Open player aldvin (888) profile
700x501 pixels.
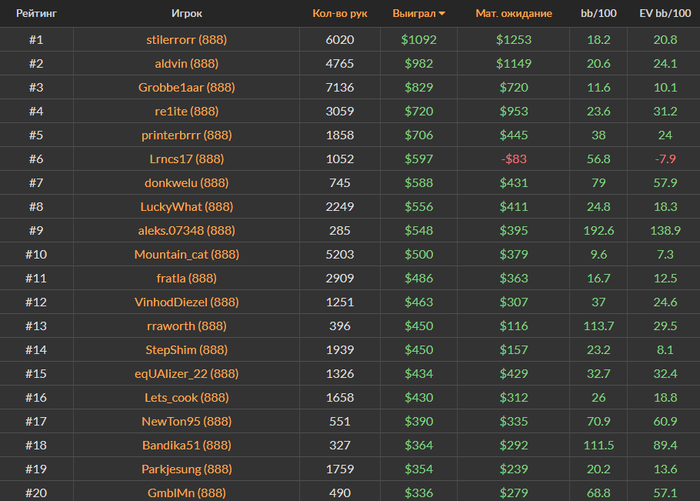[187, 63]
